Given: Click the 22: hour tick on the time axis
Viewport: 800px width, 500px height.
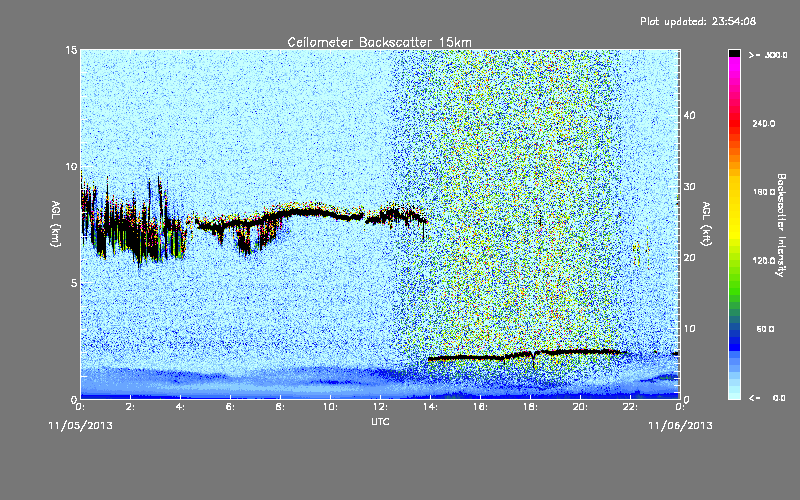Looking at the screenshot, I should (631, 407).
